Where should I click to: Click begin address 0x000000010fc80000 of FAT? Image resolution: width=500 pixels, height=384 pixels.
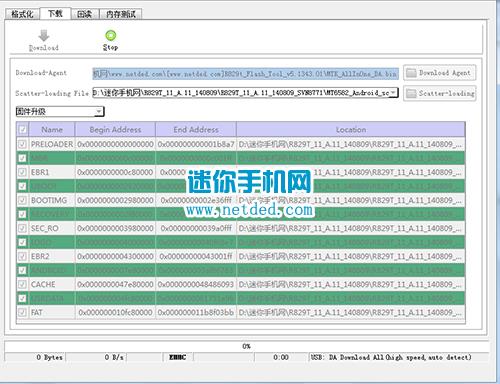pos(115,312)
